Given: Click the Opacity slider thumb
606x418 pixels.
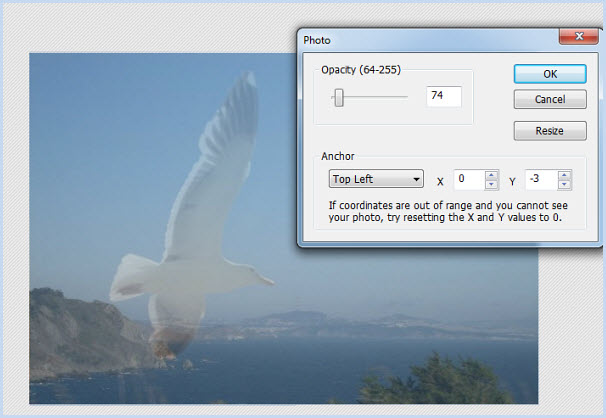Looking at the screenshot, I should (339, 97).
